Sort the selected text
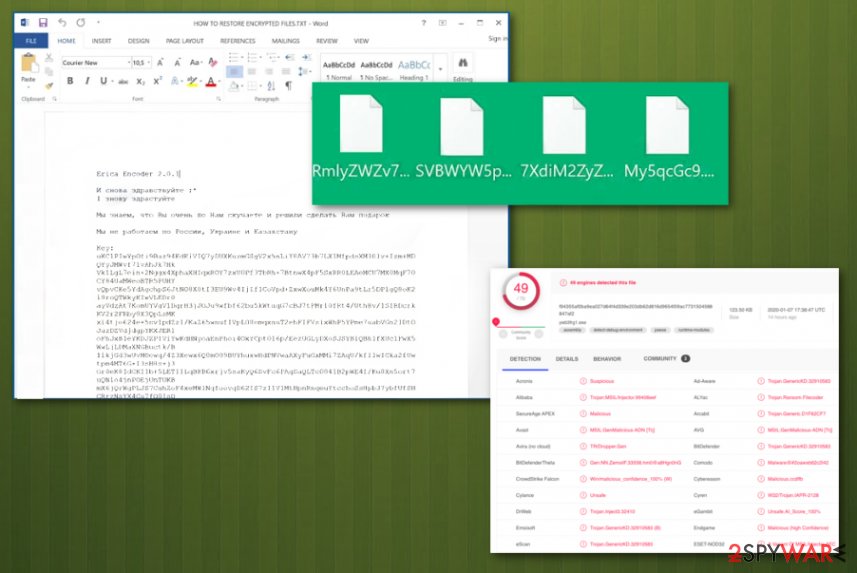Screen dimensions: 857x573 click(x=272, y=86)
